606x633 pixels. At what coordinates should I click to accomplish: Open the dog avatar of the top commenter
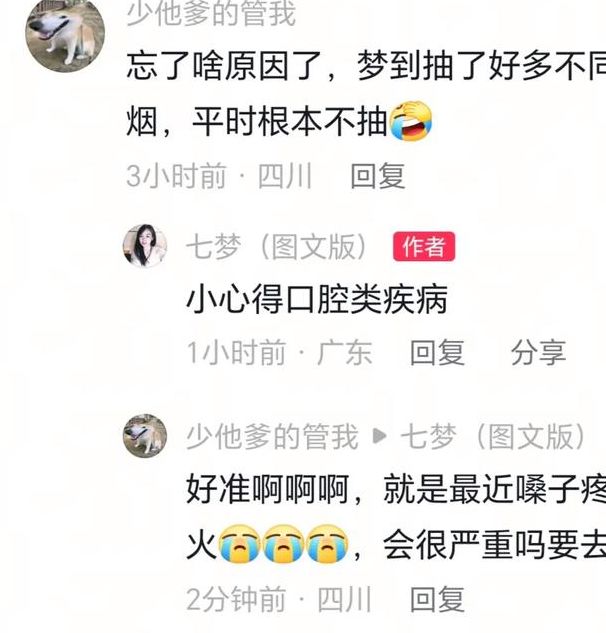click(65, 36)
